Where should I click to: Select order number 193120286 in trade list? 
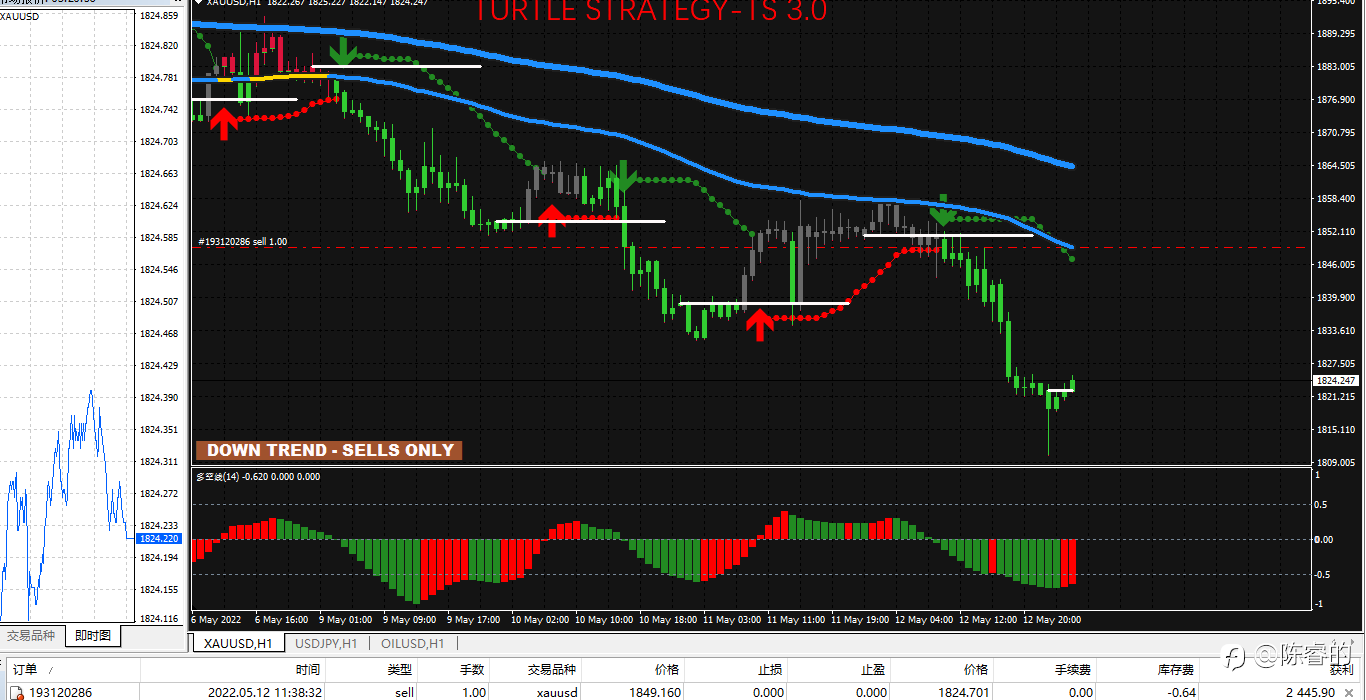[60, 692]
